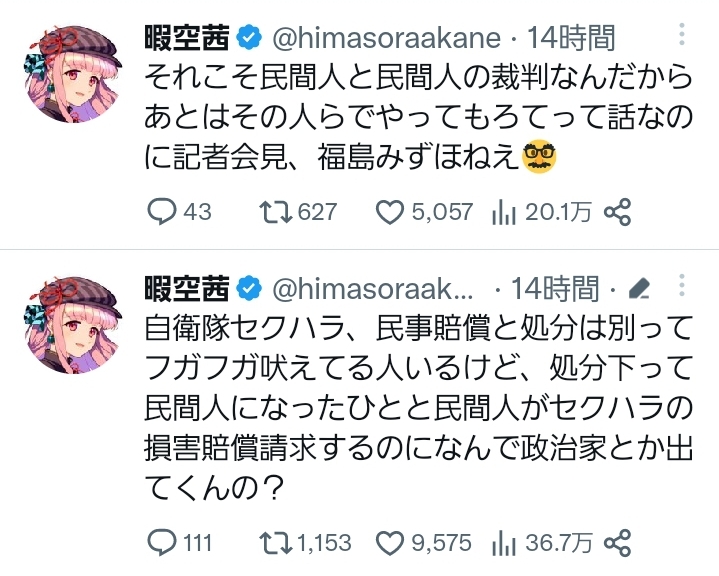This screenshot has width=719, height=576.
Task: View edit history icon on second tweet
Action: pyautogui.click(x=638, y=290)
